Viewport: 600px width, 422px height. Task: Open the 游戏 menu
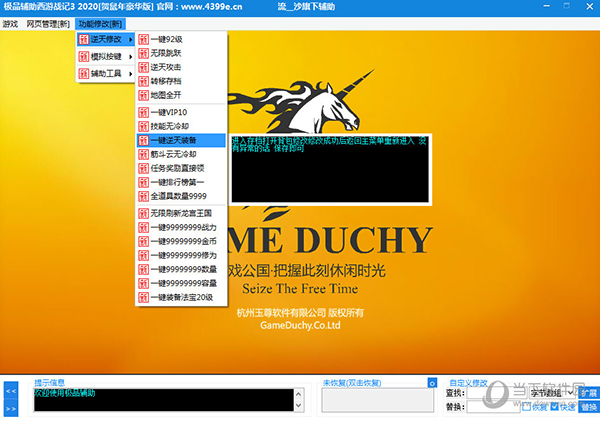click(x=10, y=24)
